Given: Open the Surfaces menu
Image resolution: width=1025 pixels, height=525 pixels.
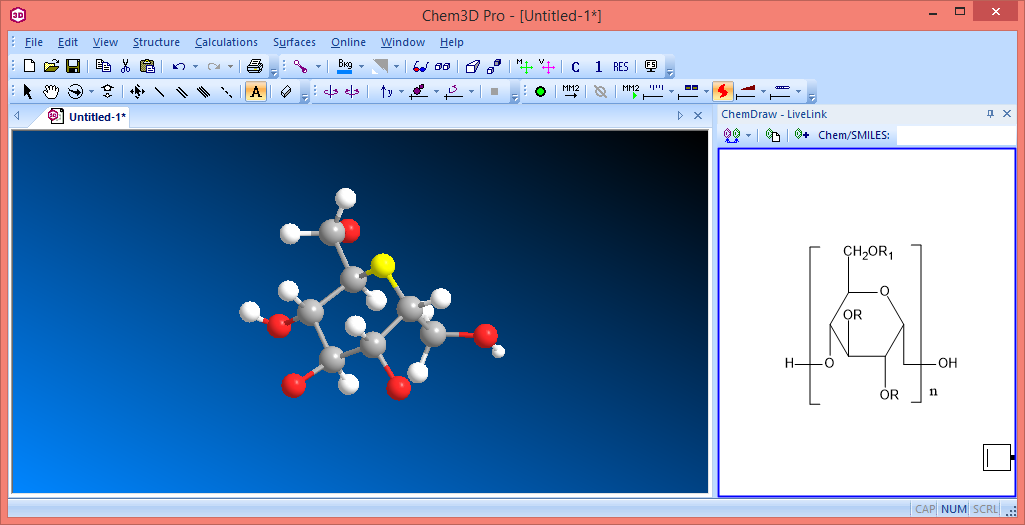Looking at the screenshot, I should click(x=294, y=42).
